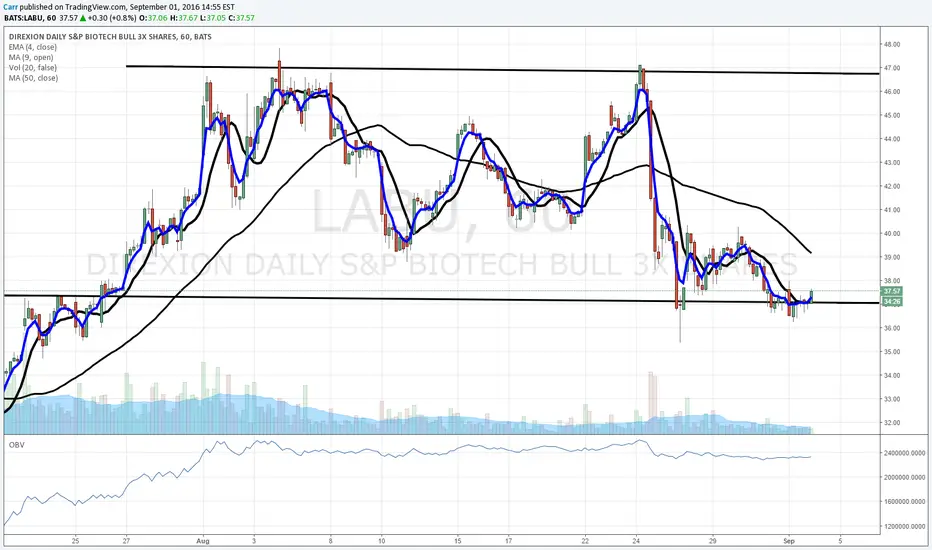
Task: Click the 40.00 price axis label
Action: (892, 234)
